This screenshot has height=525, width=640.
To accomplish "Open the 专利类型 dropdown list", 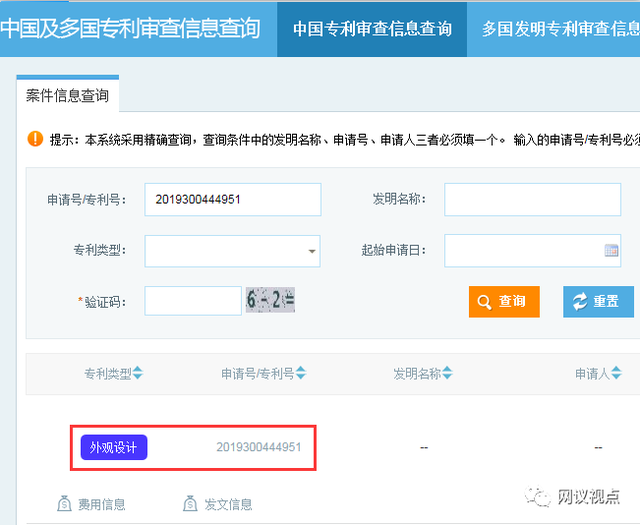I will (312, 251).
